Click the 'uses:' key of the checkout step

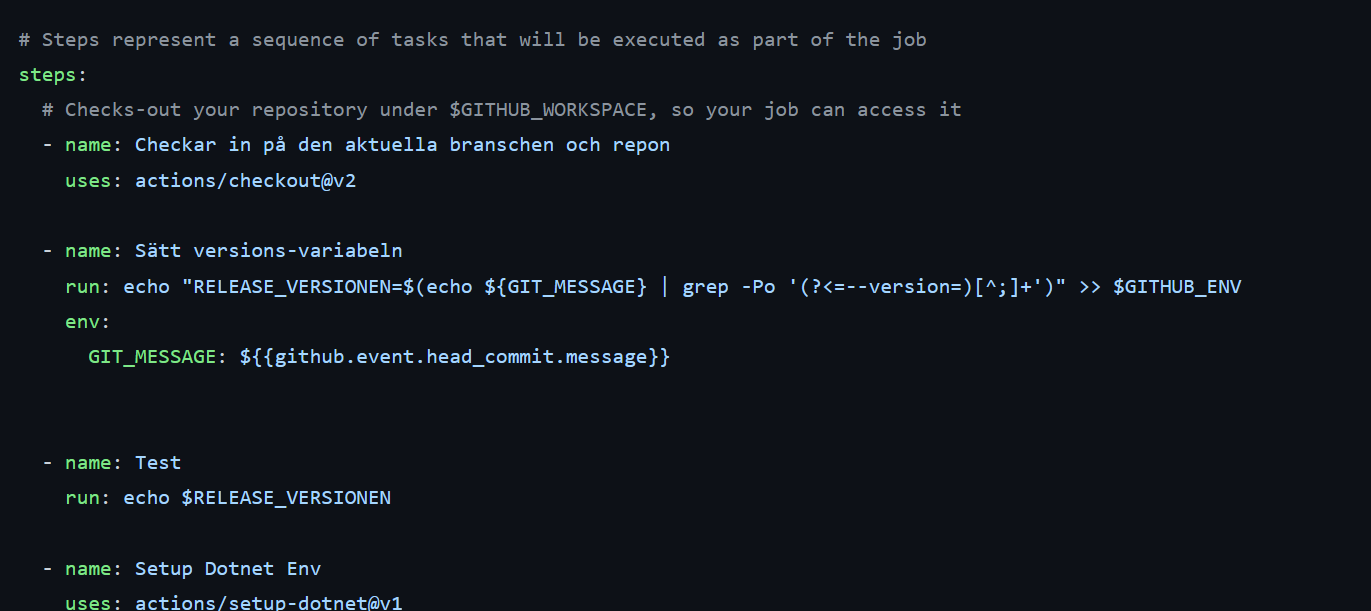(94, 181)
